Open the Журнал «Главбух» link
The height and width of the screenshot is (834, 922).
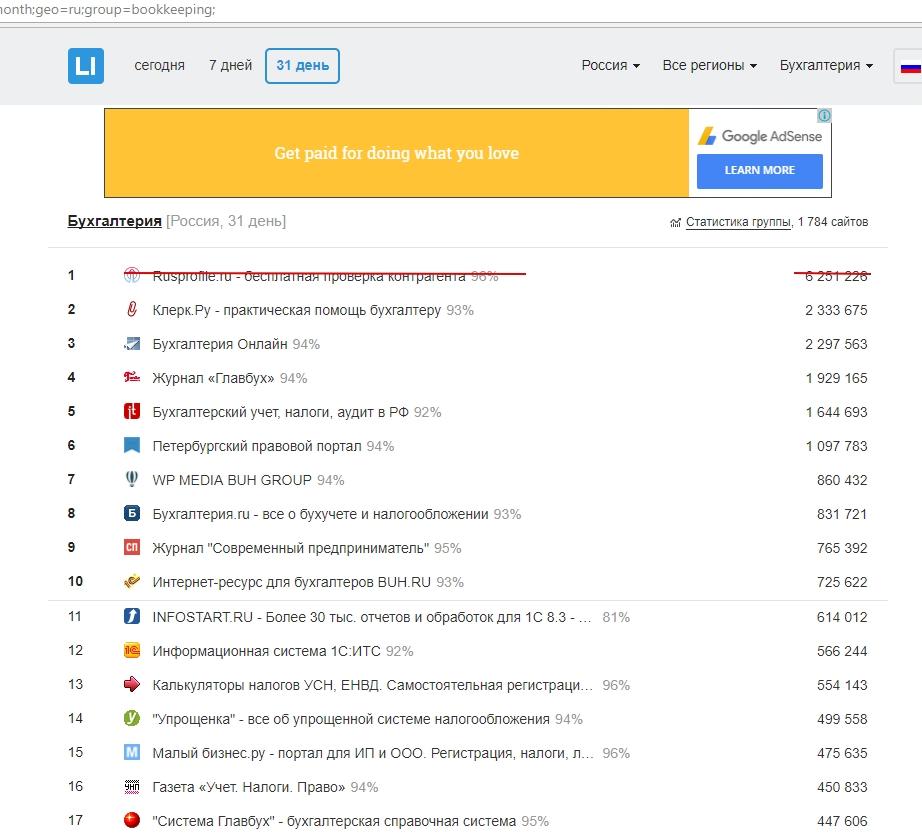(213, 378)
